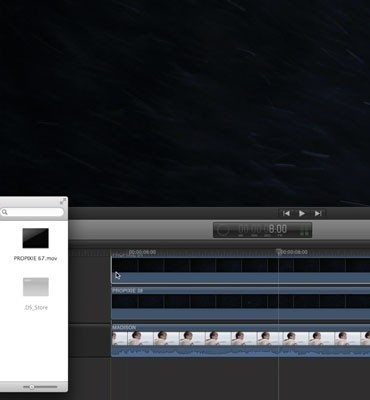
Task: Click the MADISON clip audio waveform
Action: click(241, 351)
